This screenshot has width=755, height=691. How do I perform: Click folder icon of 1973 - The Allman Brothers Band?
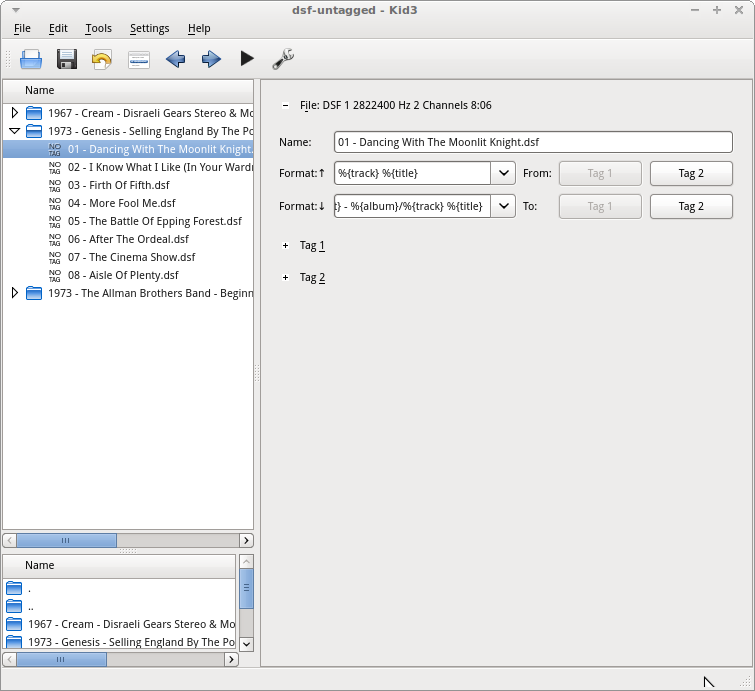(x=34, y=293)
